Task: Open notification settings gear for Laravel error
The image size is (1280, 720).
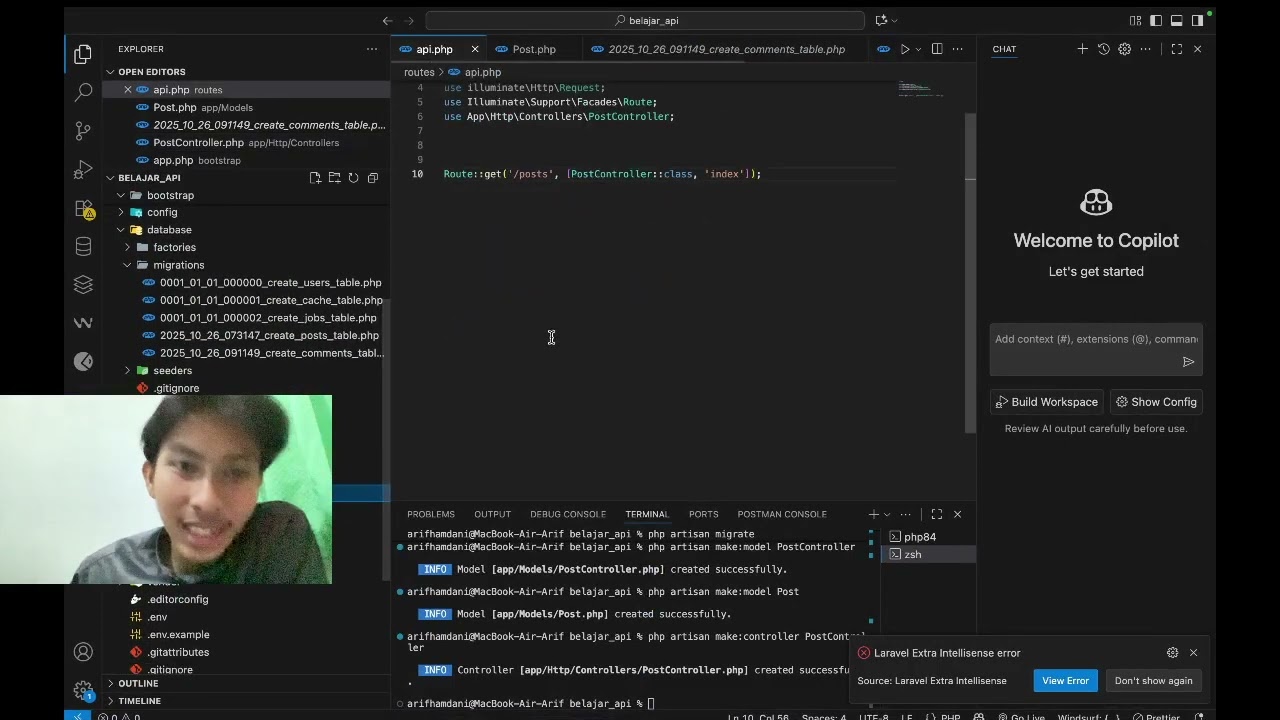Action: click(1172, 653)
